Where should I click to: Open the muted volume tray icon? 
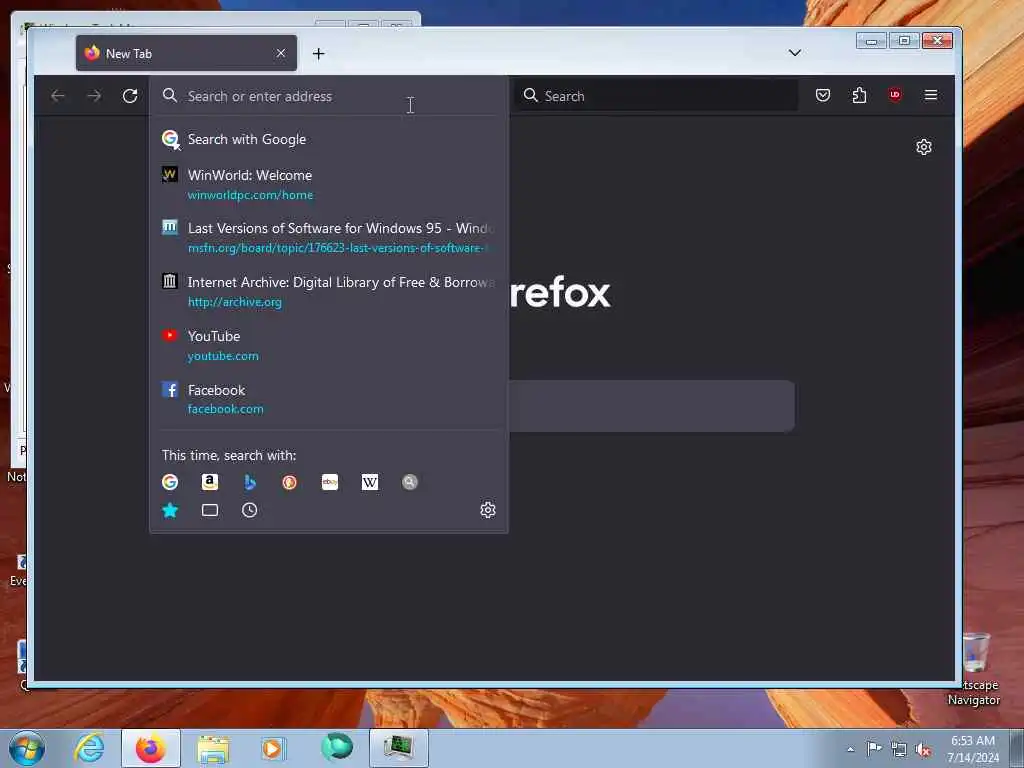click(x=923, y=749)
